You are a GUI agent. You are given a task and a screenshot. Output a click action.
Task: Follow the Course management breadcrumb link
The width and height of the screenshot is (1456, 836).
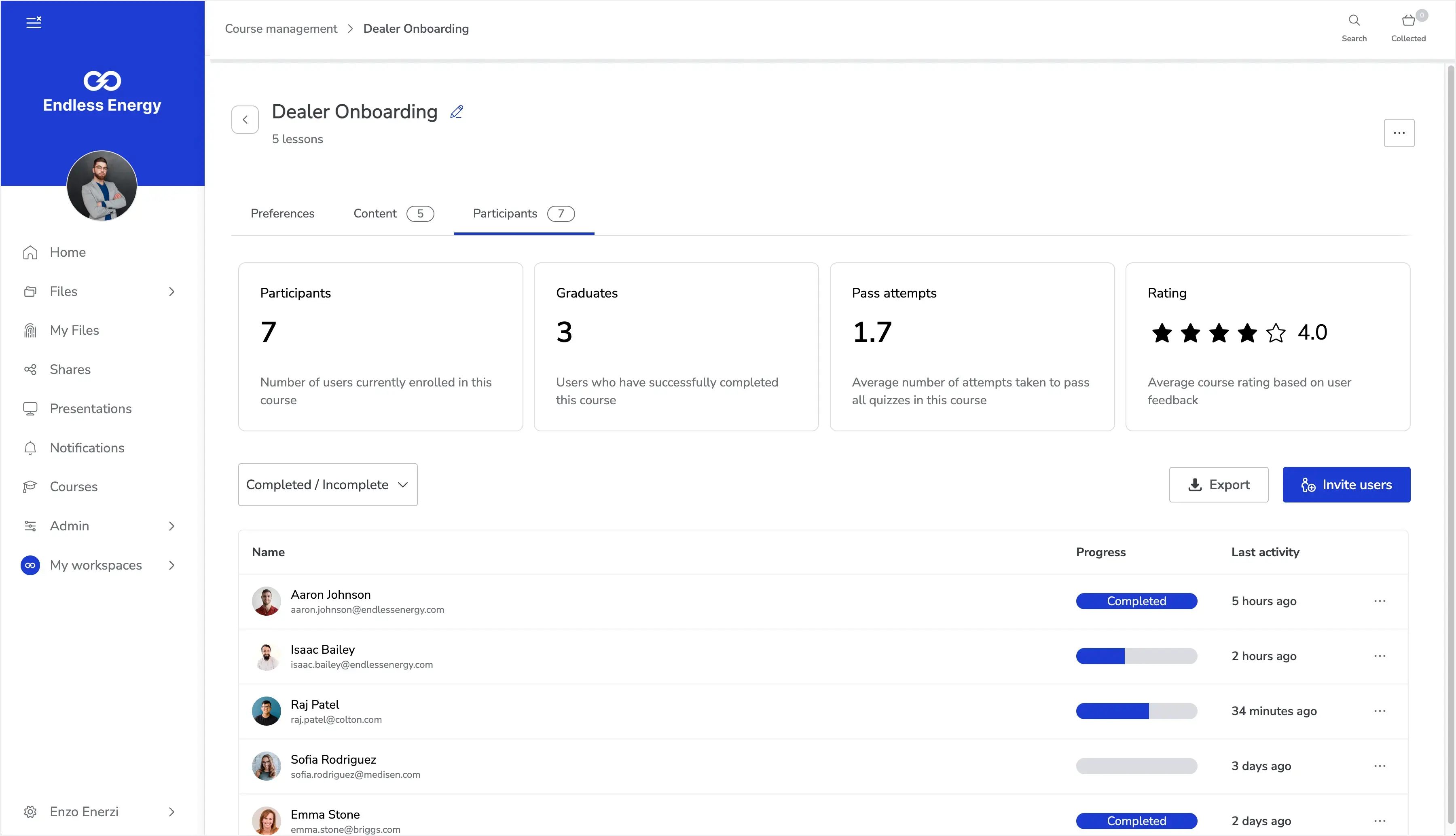[x=281, y=29]
